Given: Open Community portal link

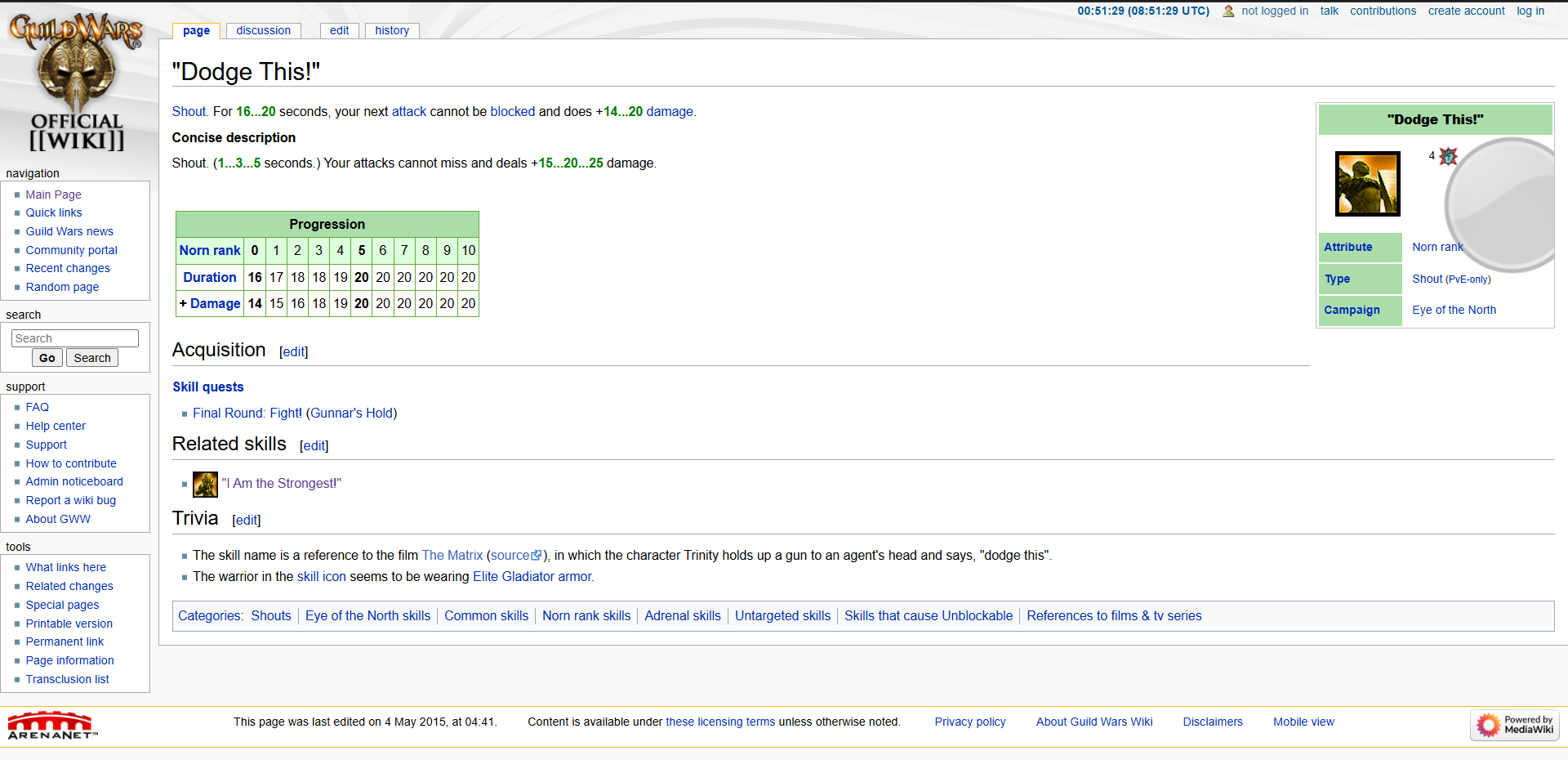Looking at the screenshot, I should pos(71,250).
